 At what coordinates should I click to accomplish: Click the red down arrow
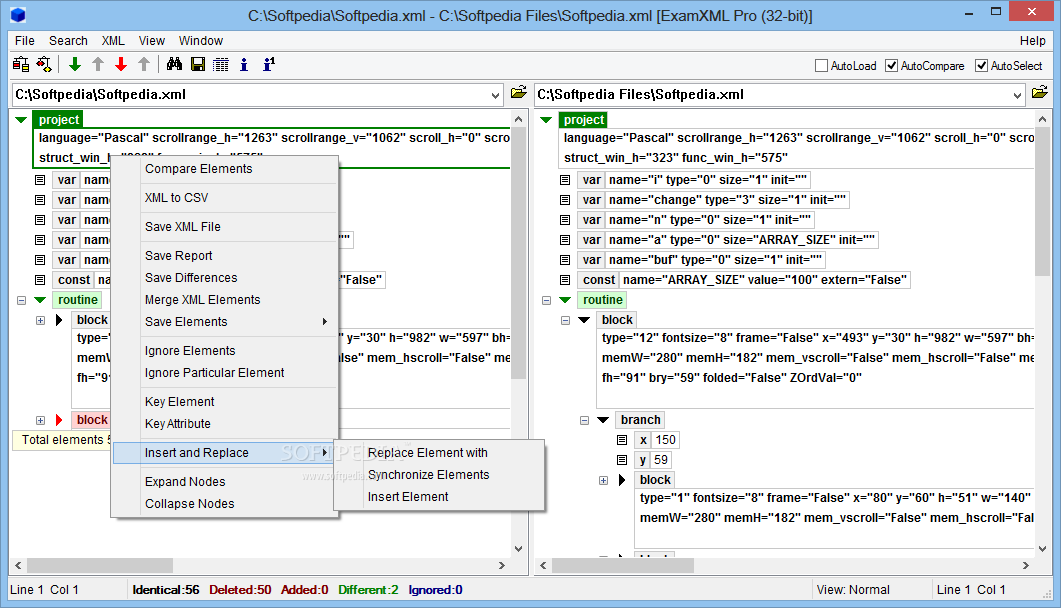click(121, 64)
